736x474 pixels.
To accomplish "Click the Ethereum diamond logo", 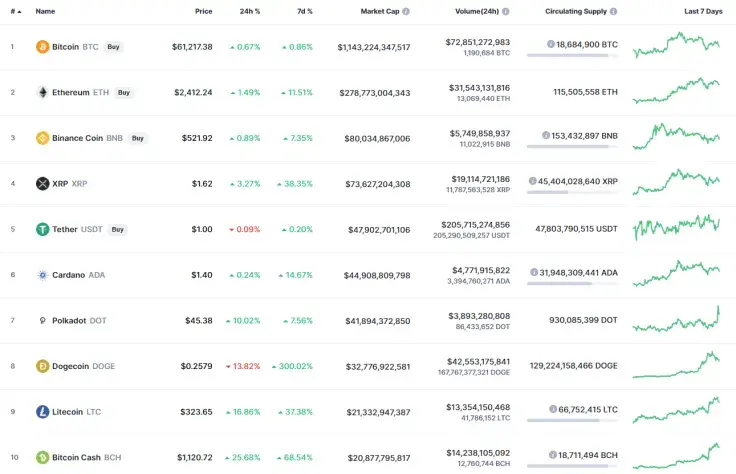I will tap(42, 92).
